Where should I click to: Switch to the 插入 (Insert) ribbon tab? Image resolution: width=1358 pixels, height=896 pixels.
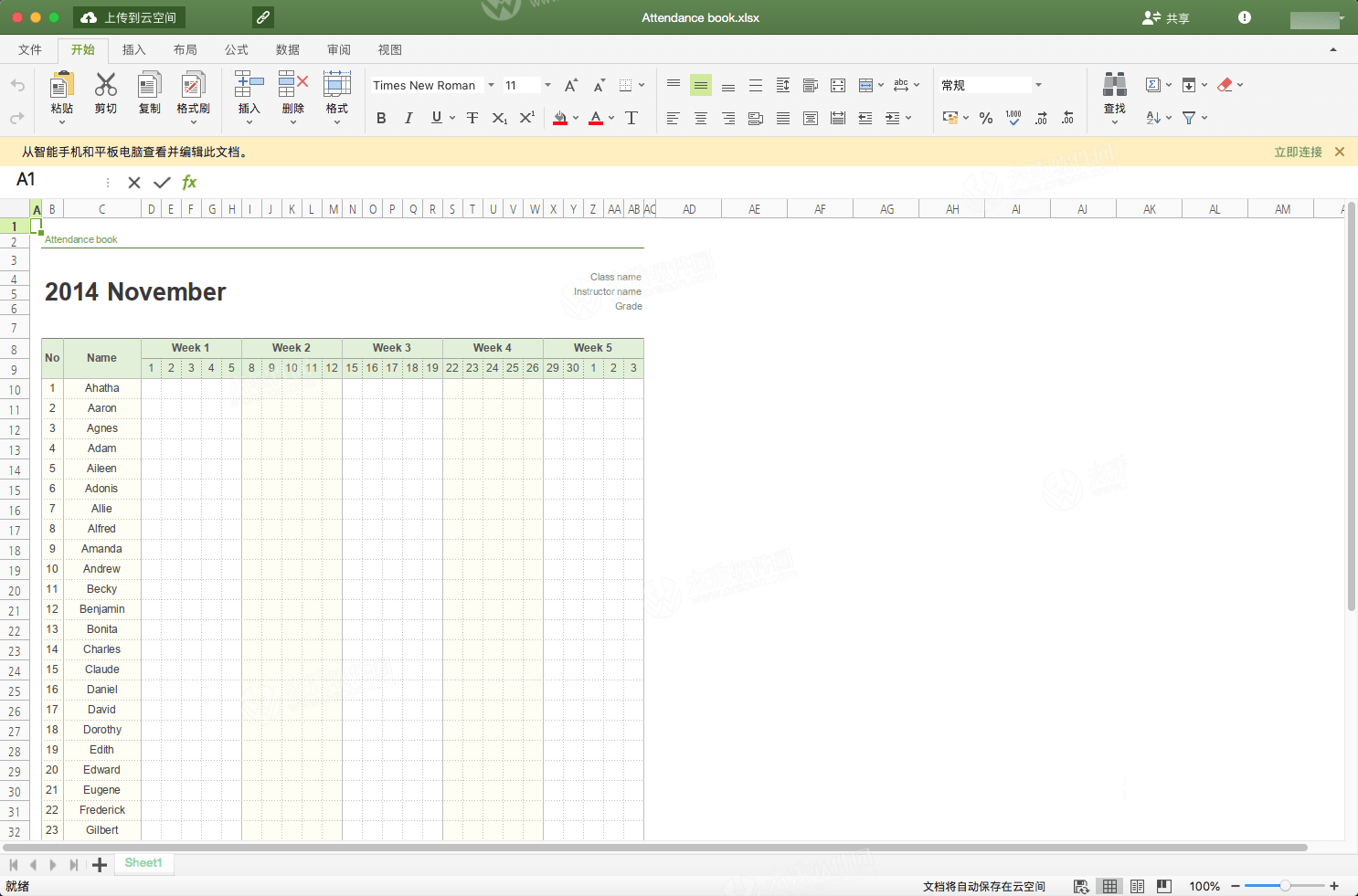(x=133, y=50)
